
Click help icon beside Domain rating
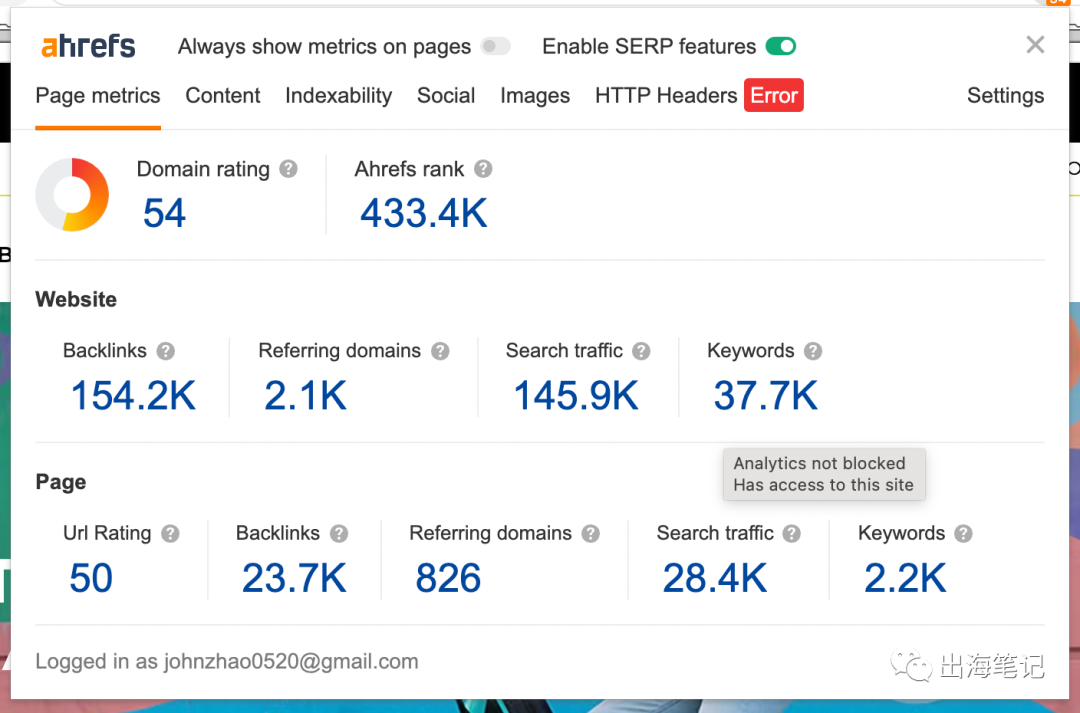(x=289, y=169)
